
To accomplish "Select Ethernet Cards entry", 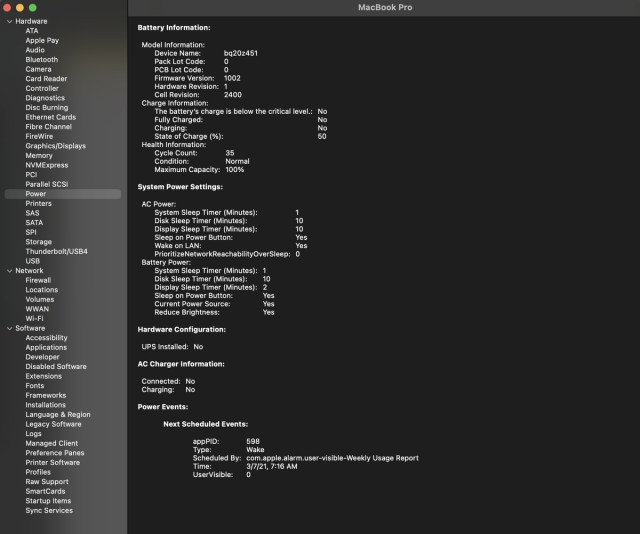I will [51, 117].
